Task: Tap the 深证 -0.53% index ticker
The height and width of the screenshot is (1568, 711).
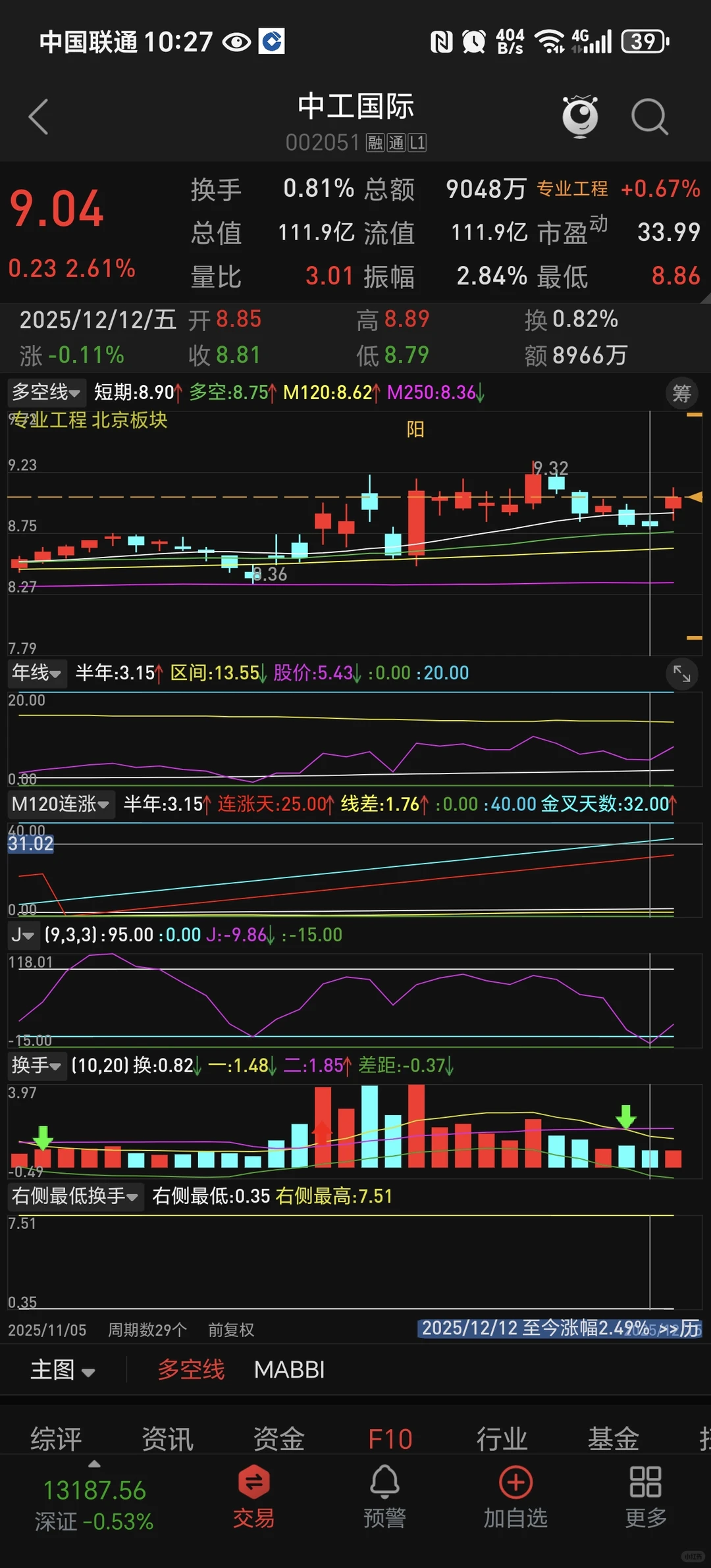Action: pyautogui.click(x=94, y=1521)
